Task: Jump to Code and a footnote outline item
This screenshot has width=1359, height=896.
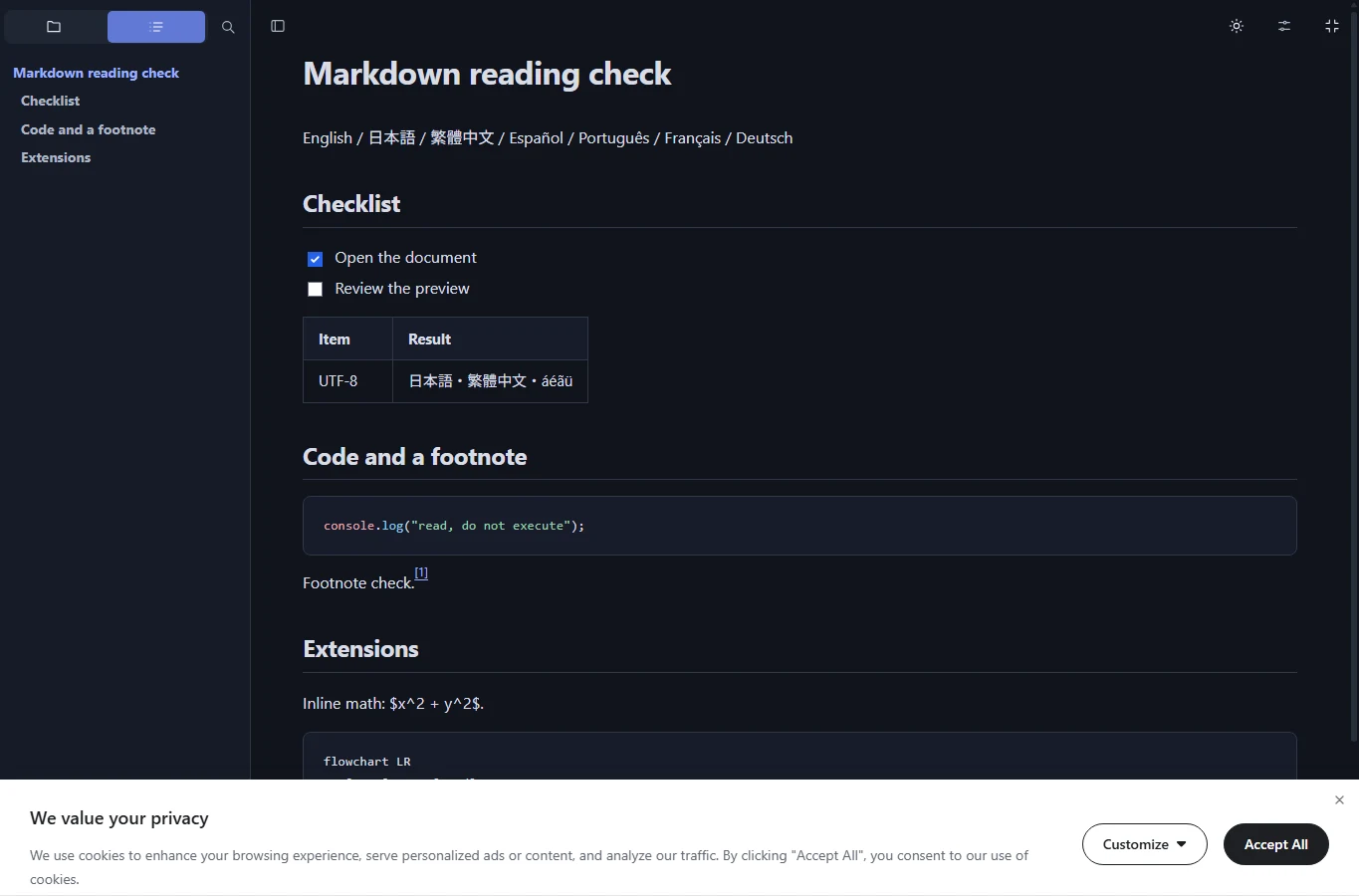Action: (x=88, y=129)
